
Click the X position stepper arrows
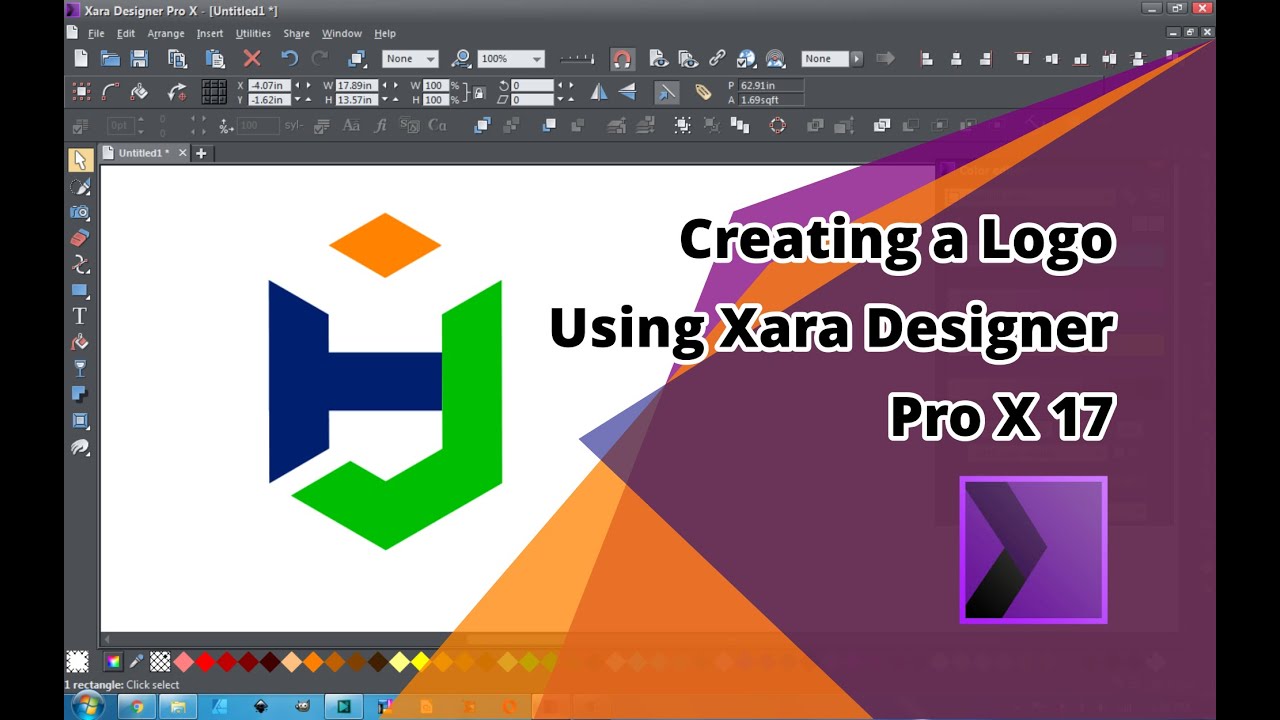[302, 86]
